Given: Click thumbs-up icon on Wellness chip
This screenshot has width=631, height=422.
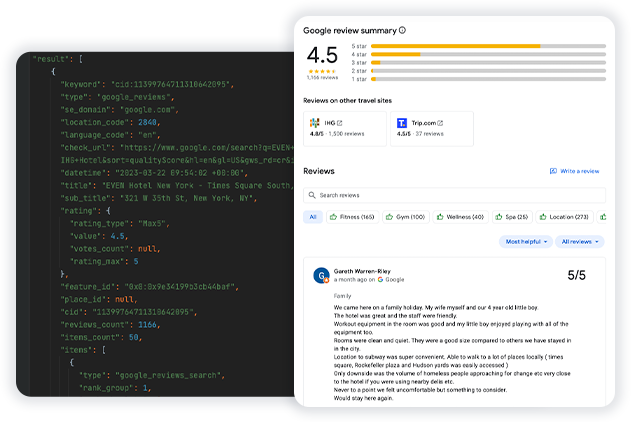Looking at the screenshot, I should tap(440, 217).
